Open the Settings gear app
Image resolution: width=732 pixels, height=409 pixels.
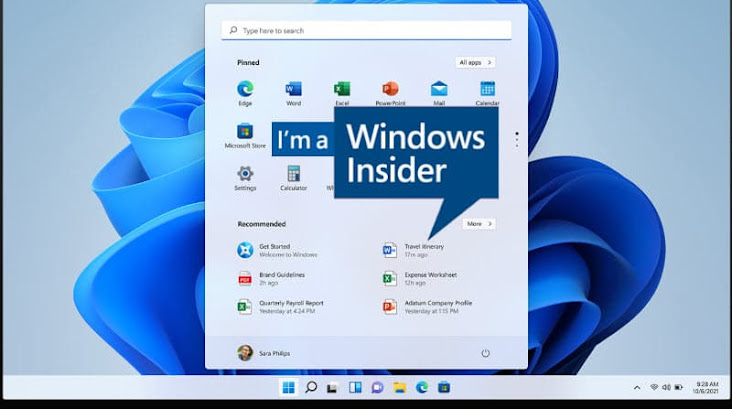point(245,178)
